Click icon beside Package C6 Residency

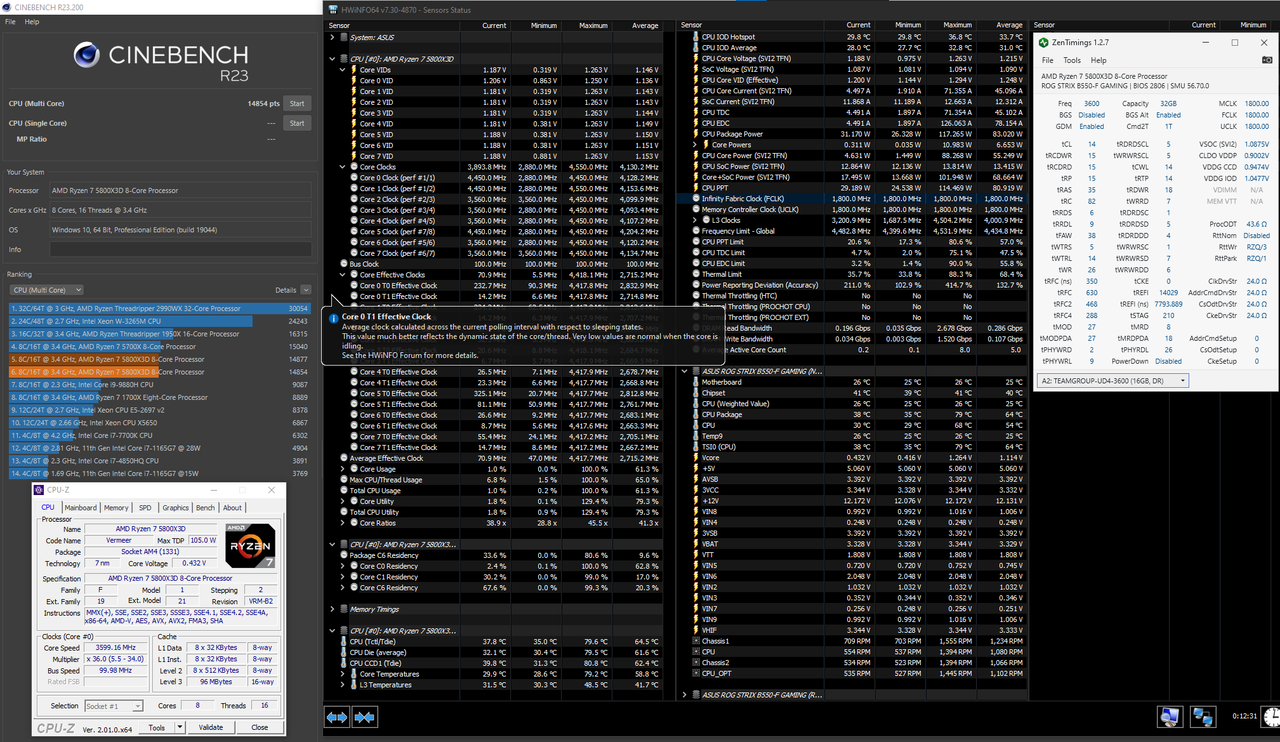click(x=343, y=555)
